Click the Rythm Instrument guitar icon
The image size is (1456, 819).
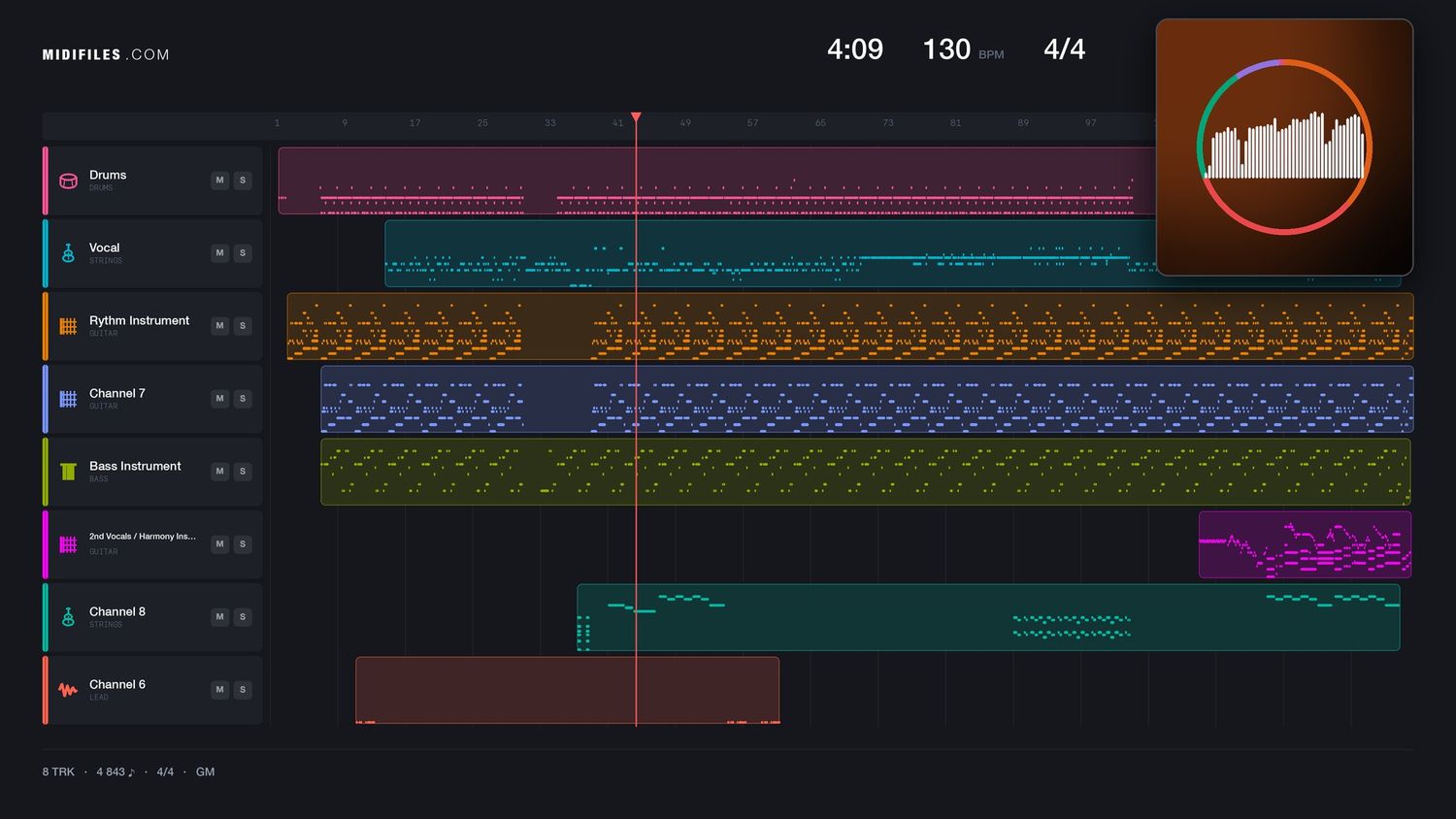point(68,326)
